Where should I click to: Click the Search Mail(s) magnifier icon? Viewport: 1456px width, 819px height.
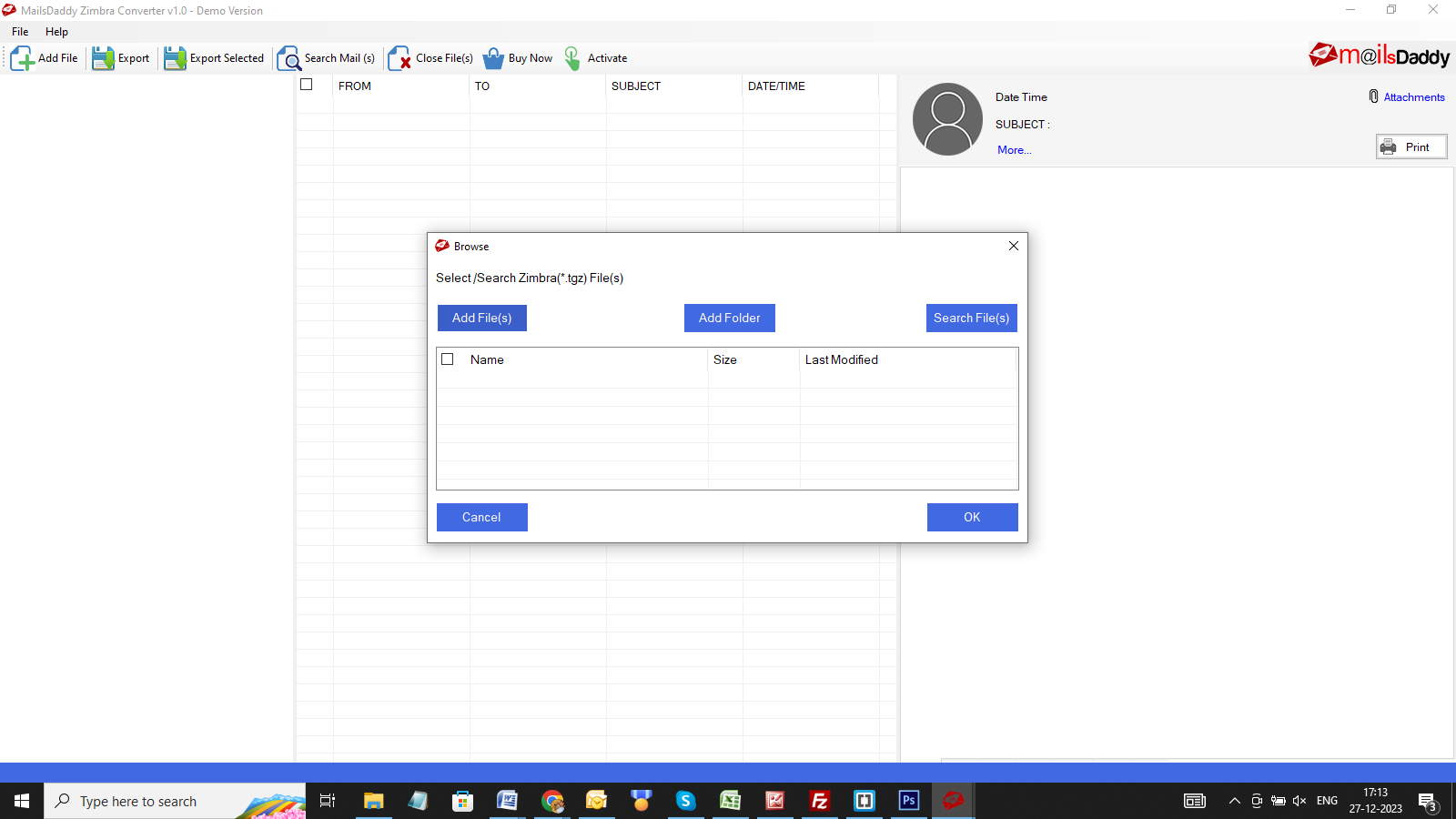(288, 58)
